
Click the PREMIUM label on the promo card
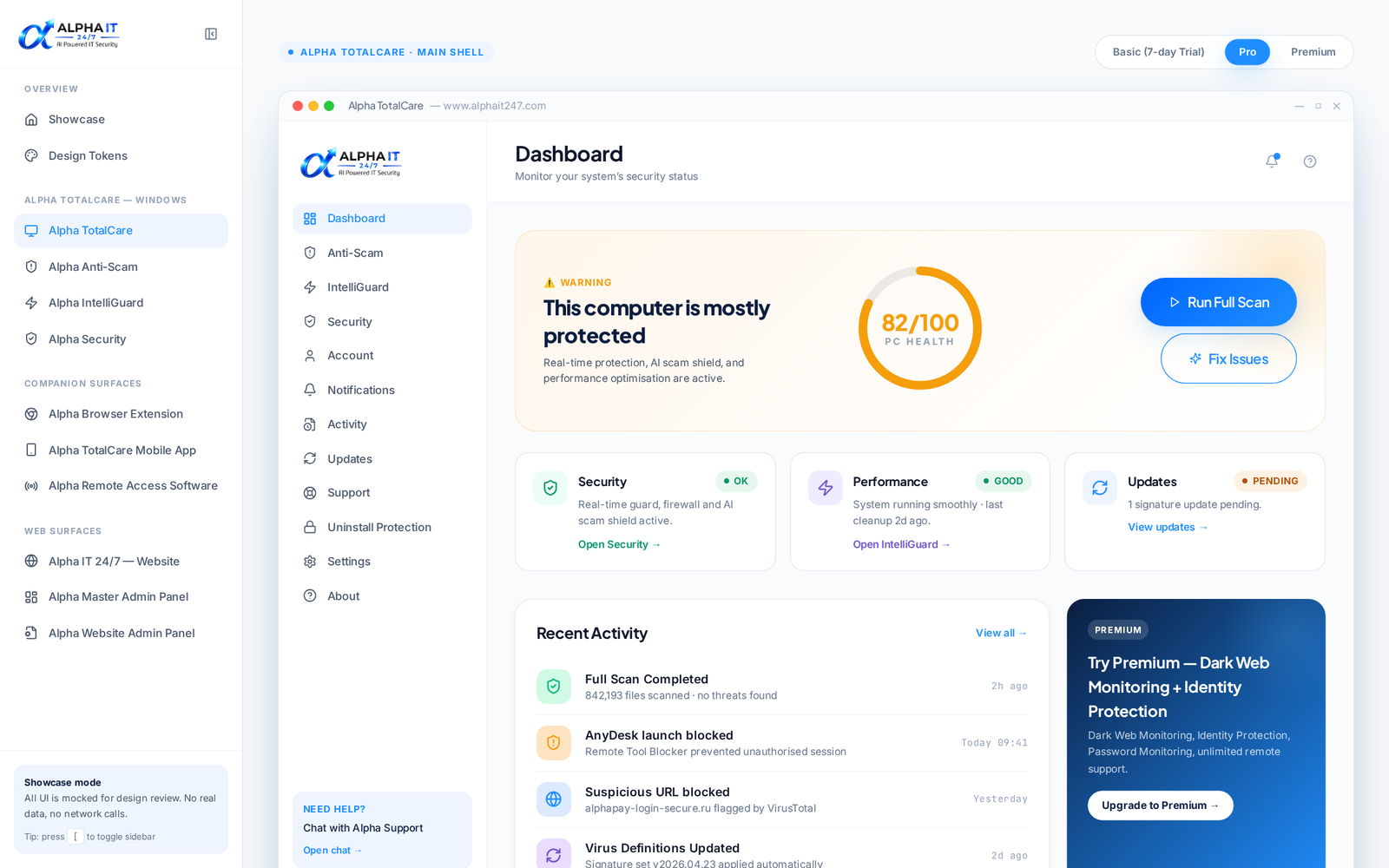(1118, 630)
